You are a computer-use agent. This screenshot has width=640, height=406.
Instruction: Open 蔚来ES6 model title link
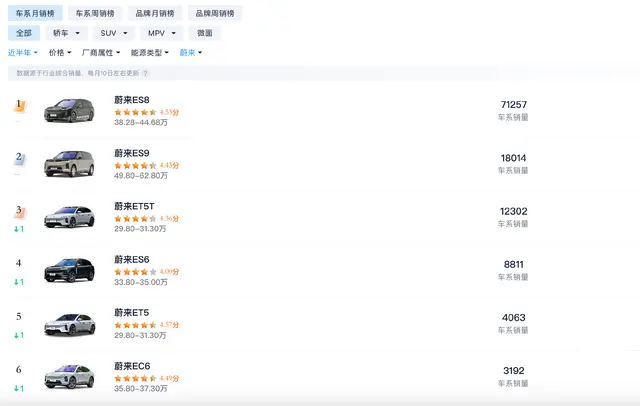(131, 260)
